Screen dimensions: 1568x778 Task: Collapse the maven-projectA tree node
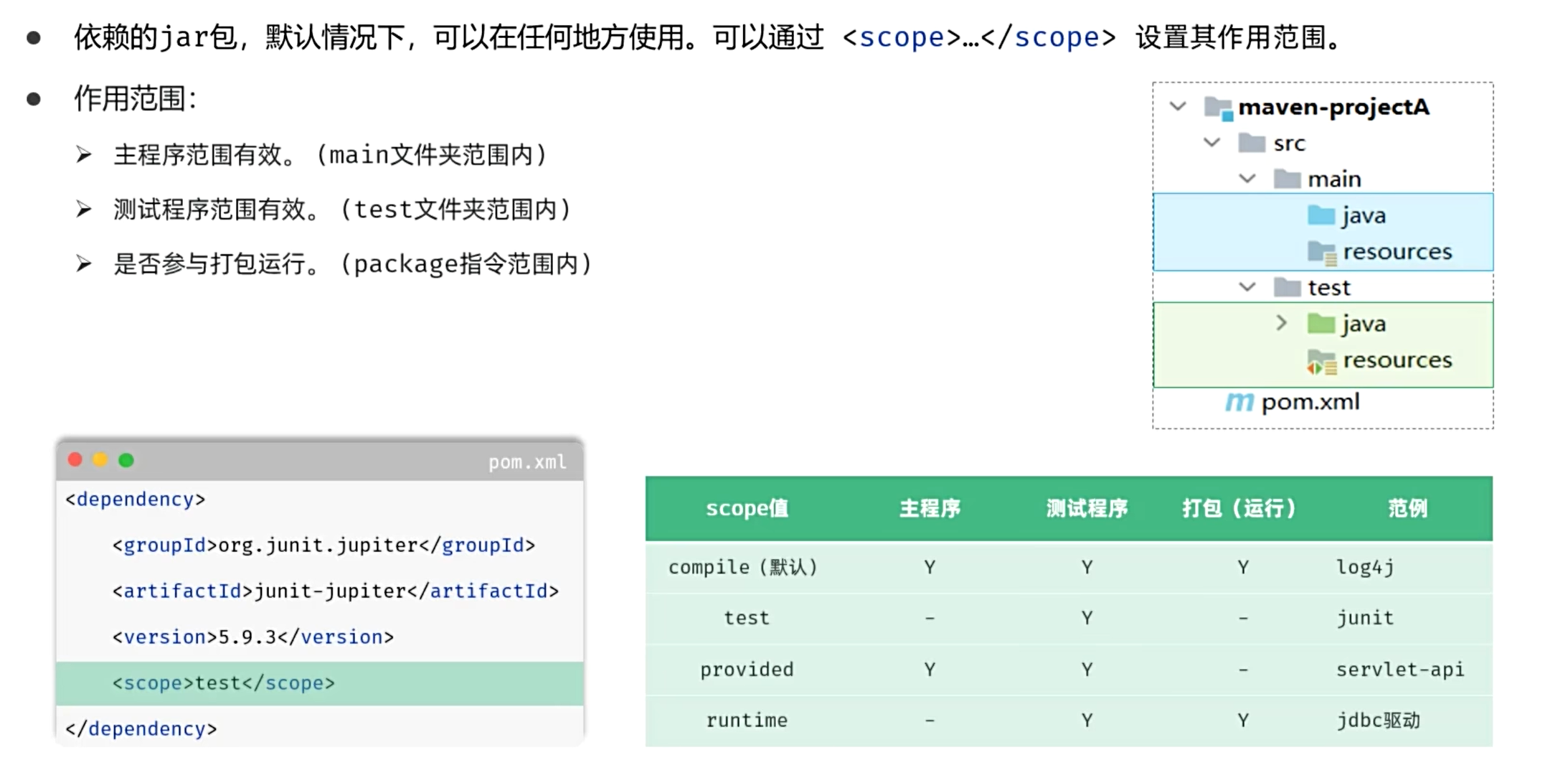click(x=1178, y=107)
